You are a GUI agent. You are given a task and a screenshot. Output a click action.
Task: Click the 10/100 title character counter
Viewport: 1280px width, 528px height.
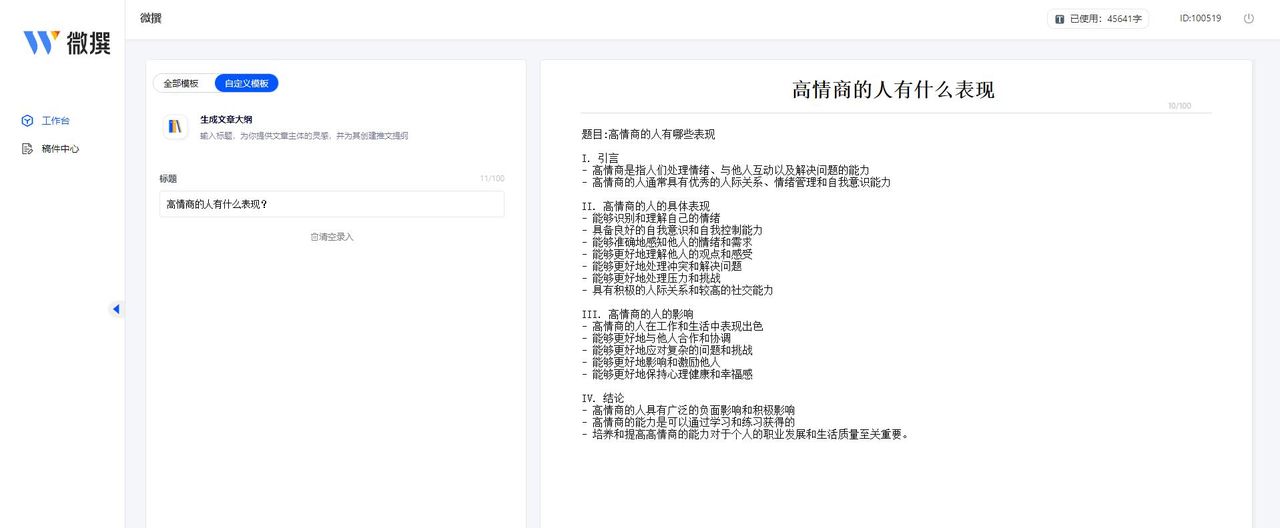tap(1179, 106)
